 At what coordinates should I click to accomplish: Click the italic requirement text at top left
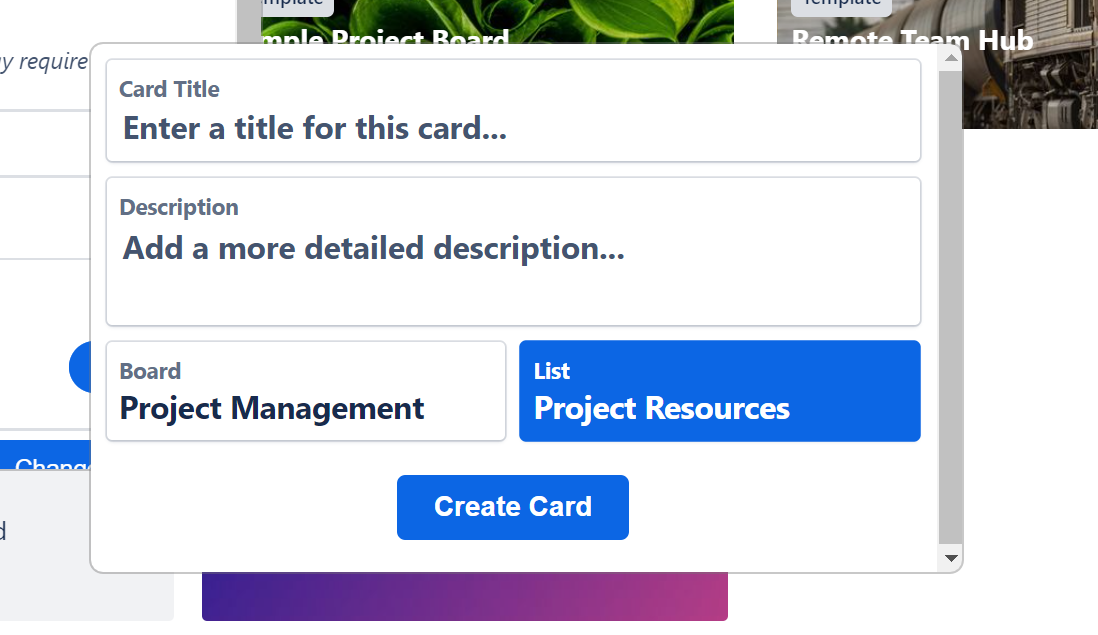click(44, 61)
